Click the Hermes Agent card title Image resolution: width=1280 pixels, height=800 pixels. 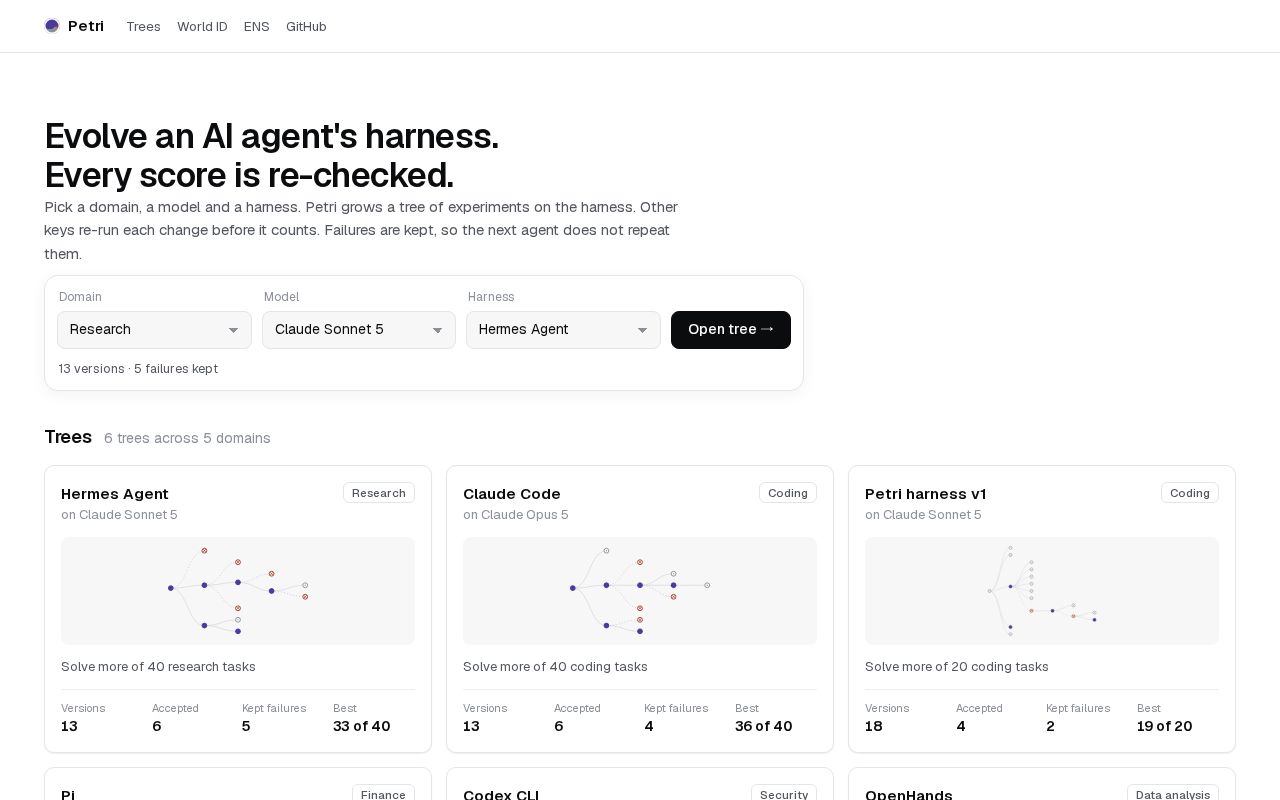(115, 494)
